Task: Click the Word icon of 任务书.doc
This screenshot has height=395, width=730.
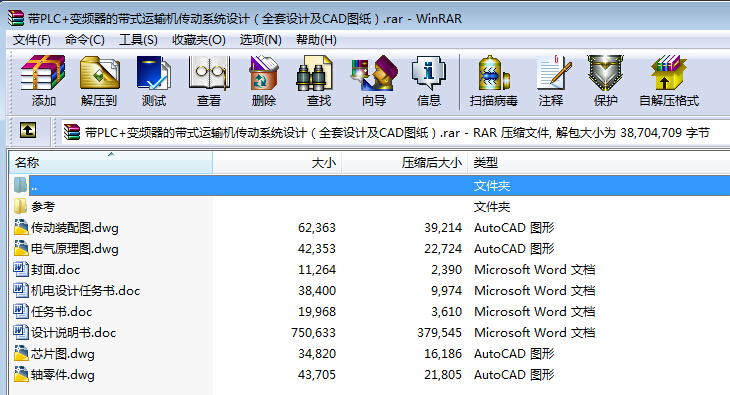Action: pos(20,311)
